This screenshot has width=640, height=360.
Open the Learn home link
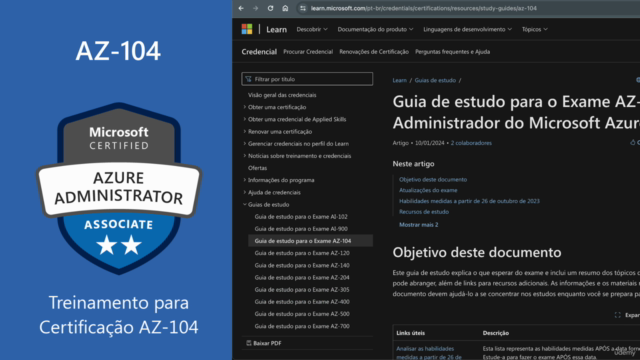click(276, 29)
